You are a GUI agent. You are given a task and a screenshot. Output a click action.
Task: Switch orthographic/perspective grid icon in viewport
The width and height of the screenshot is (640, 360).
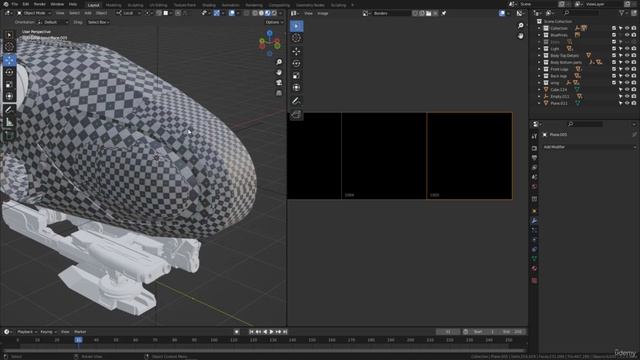point(279,93)
